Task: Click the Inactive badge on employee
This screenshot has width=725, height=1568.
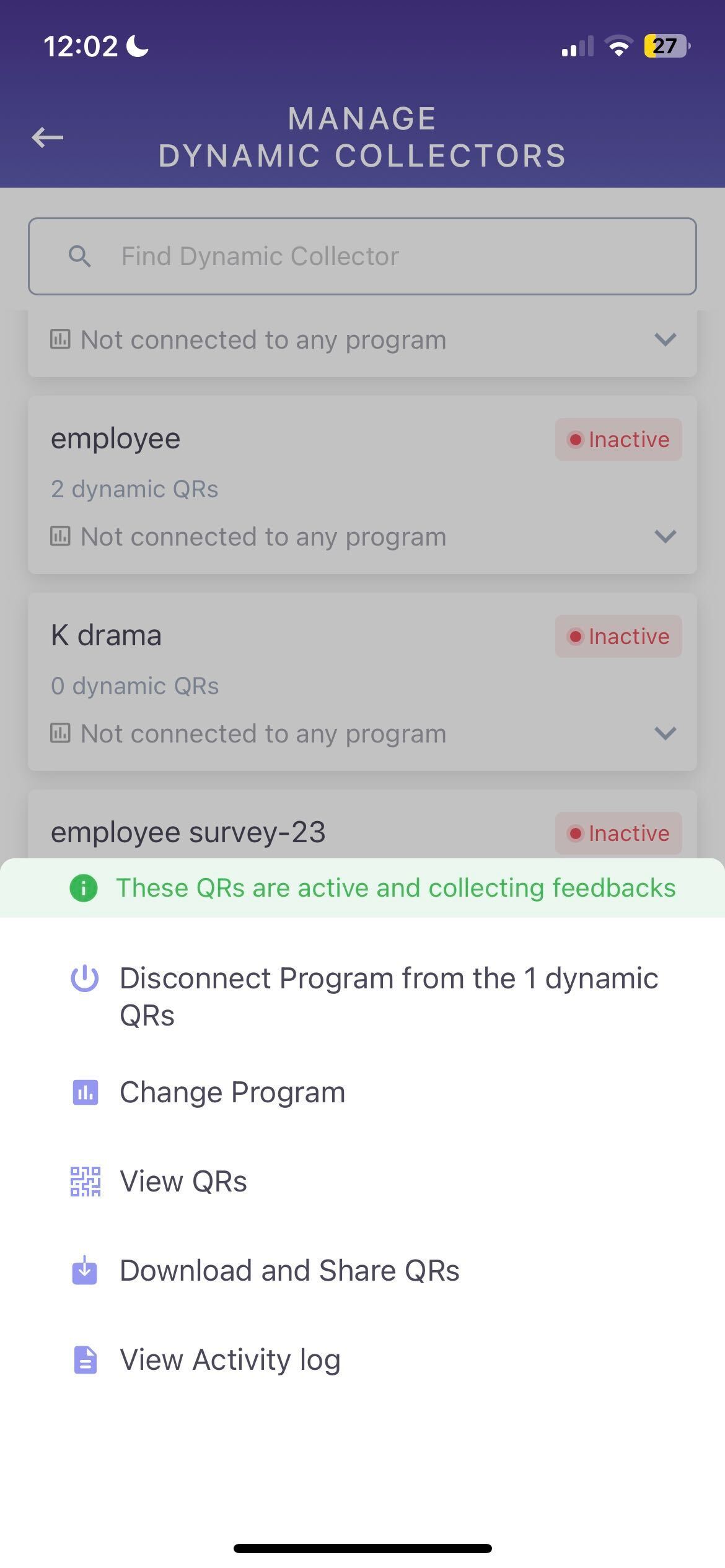Action: point(618,440)
